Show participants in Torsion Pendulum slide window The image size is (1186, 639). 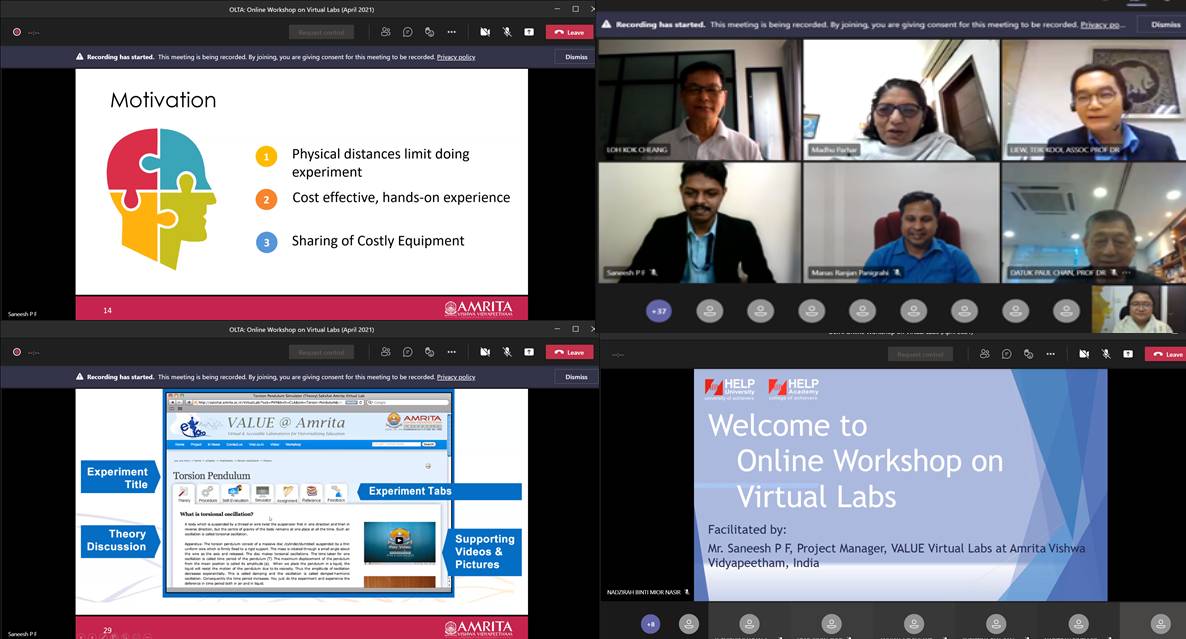click(x=386, y=352)
